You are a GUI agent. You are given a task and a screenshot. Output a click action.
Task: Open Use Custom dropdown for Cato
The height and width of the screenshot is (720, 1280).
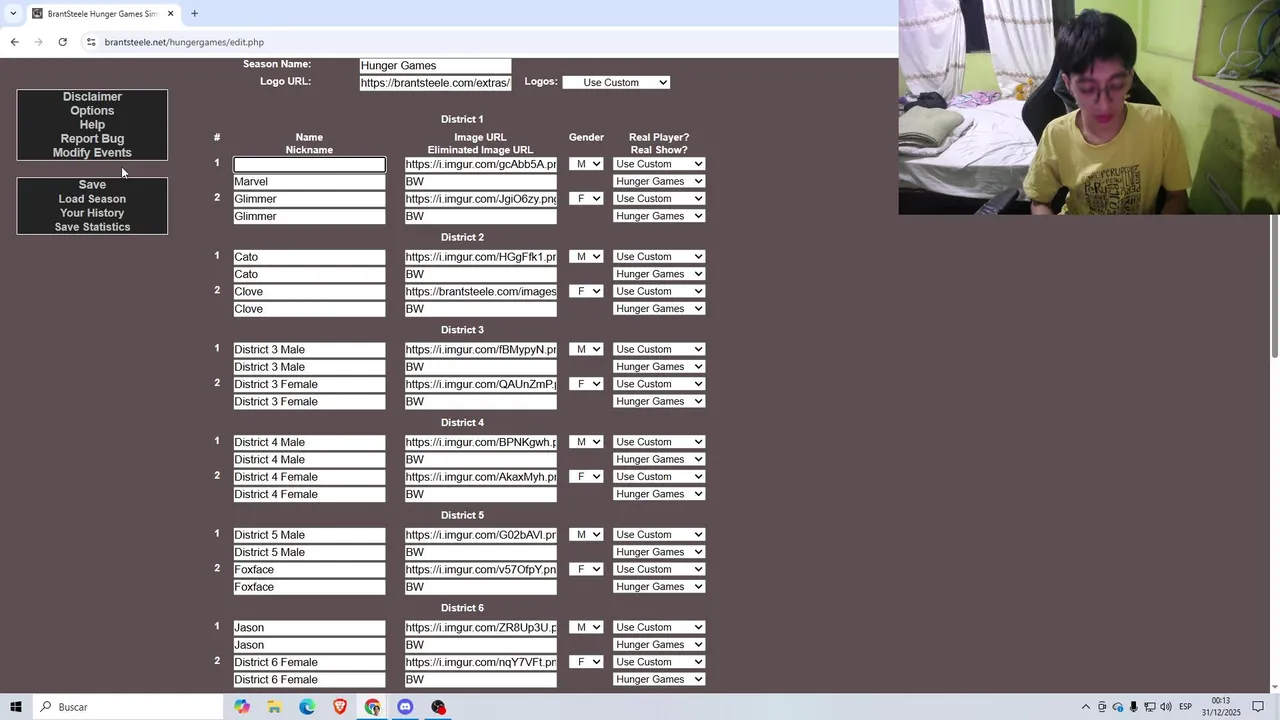click(659, 257)
